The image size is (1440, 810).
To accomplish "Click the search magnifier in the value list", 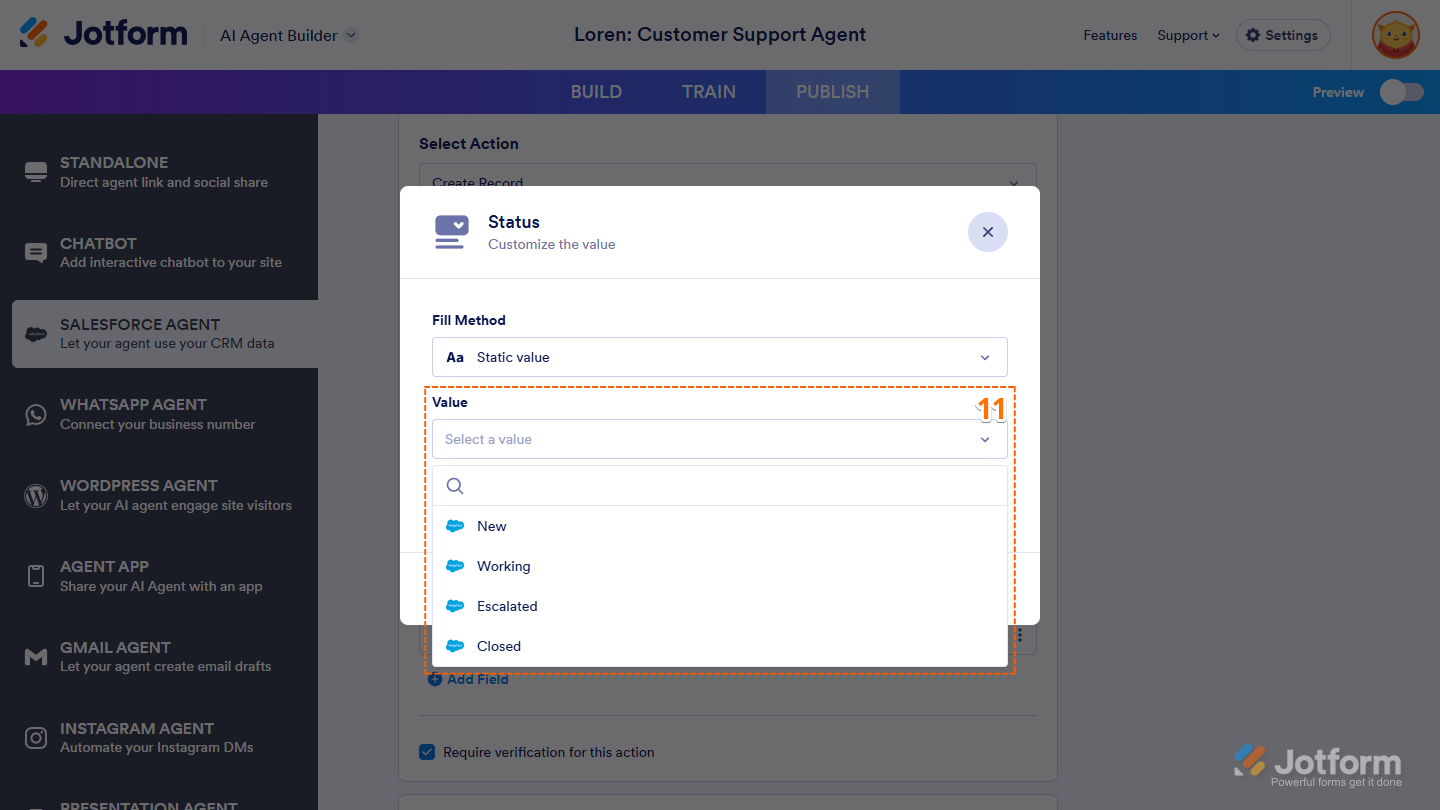I will pos(455,485).
